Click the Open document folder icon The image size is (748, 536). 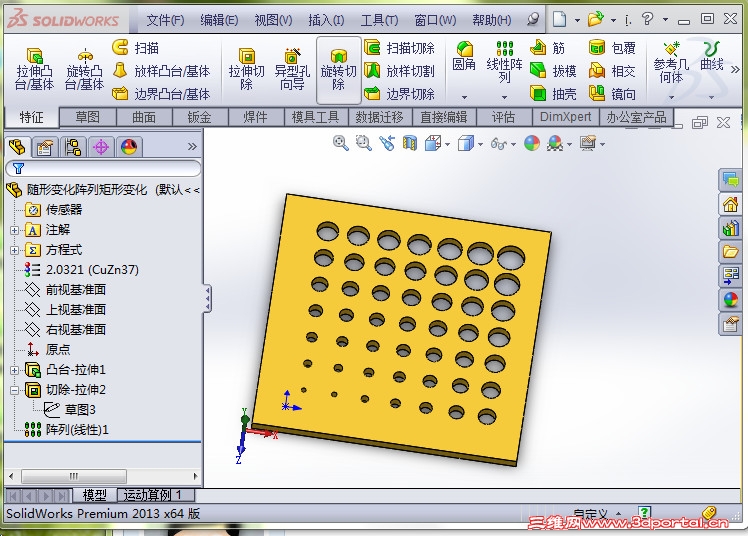pos(595,20)
